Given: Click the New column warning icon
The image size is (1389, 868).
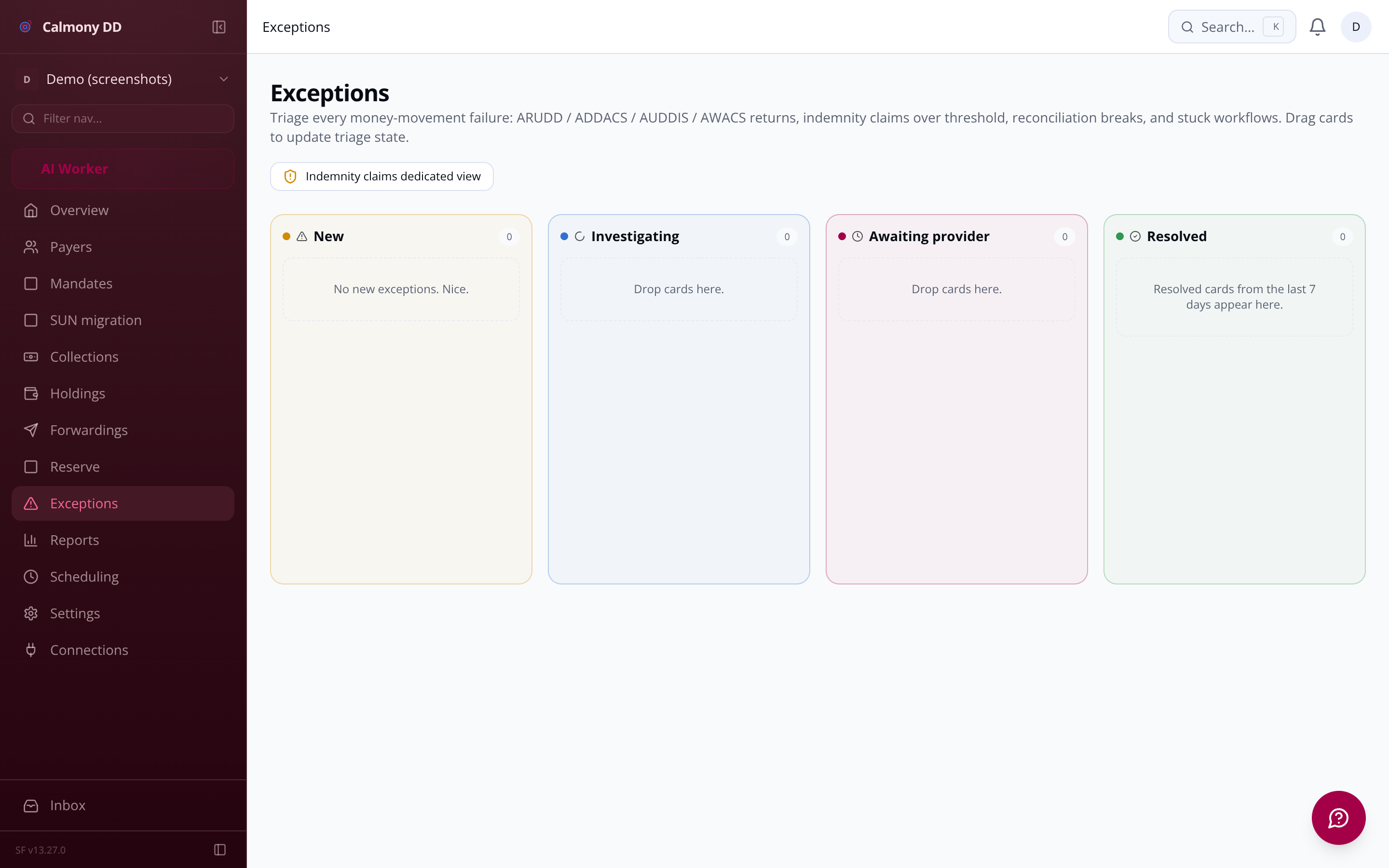Looking at the screenshot, I should [x=302, y=237].
